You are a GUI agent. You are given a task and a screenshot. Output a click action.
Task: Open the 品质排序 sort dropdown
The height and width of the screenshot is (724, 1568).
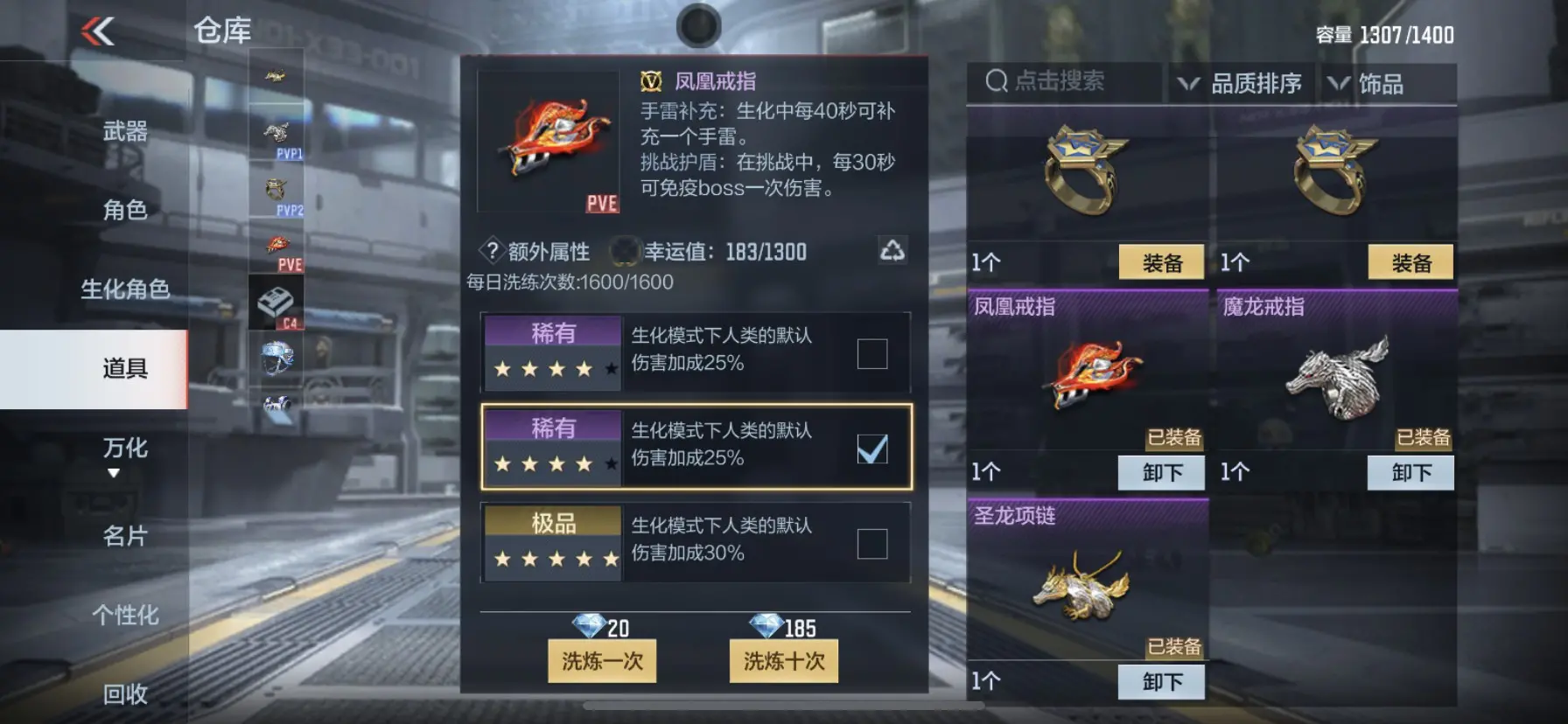tap(1241, 84)
